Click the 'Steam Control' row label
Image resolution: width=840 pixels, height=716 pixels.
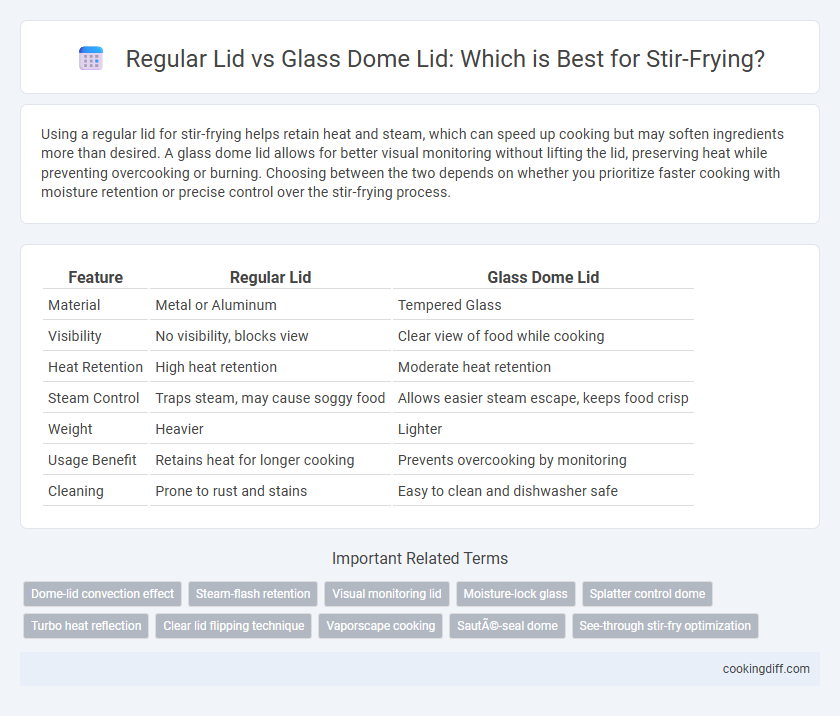coord(93,398)
